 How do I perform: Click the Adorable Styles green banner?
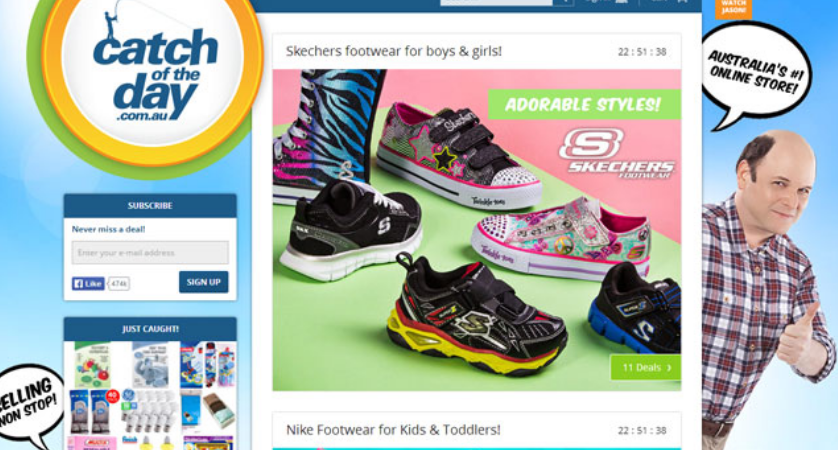point(584,104)
